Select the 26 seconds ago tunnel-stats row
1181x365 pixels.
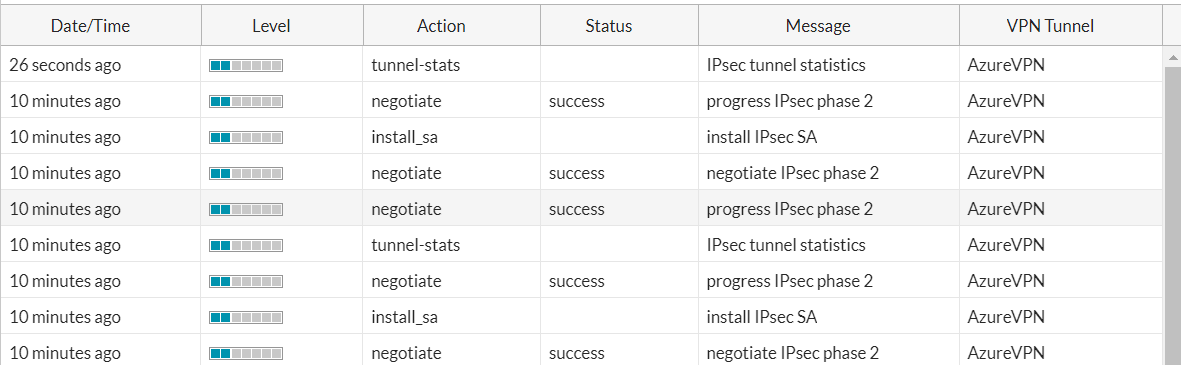pos(581,65)
